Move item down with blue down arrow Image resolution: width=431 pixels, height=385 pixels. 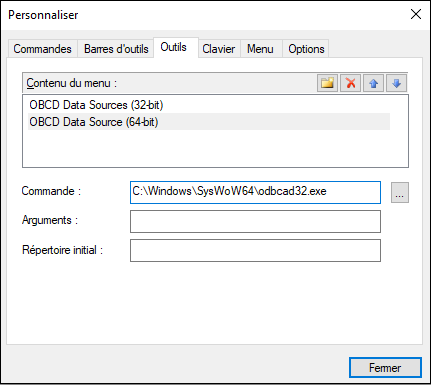pos(396,83)
